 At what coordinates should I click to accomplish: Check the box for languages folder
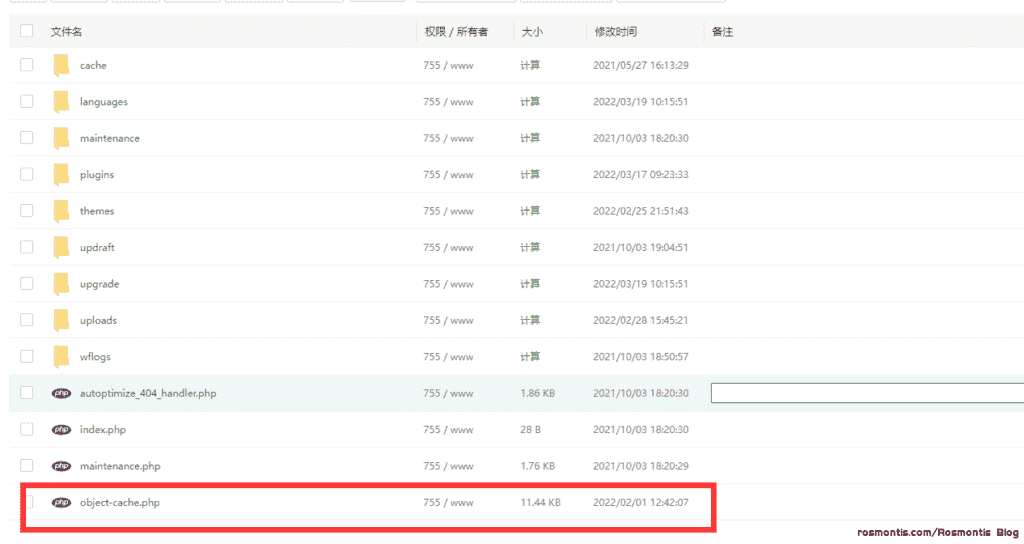(27, 102)
